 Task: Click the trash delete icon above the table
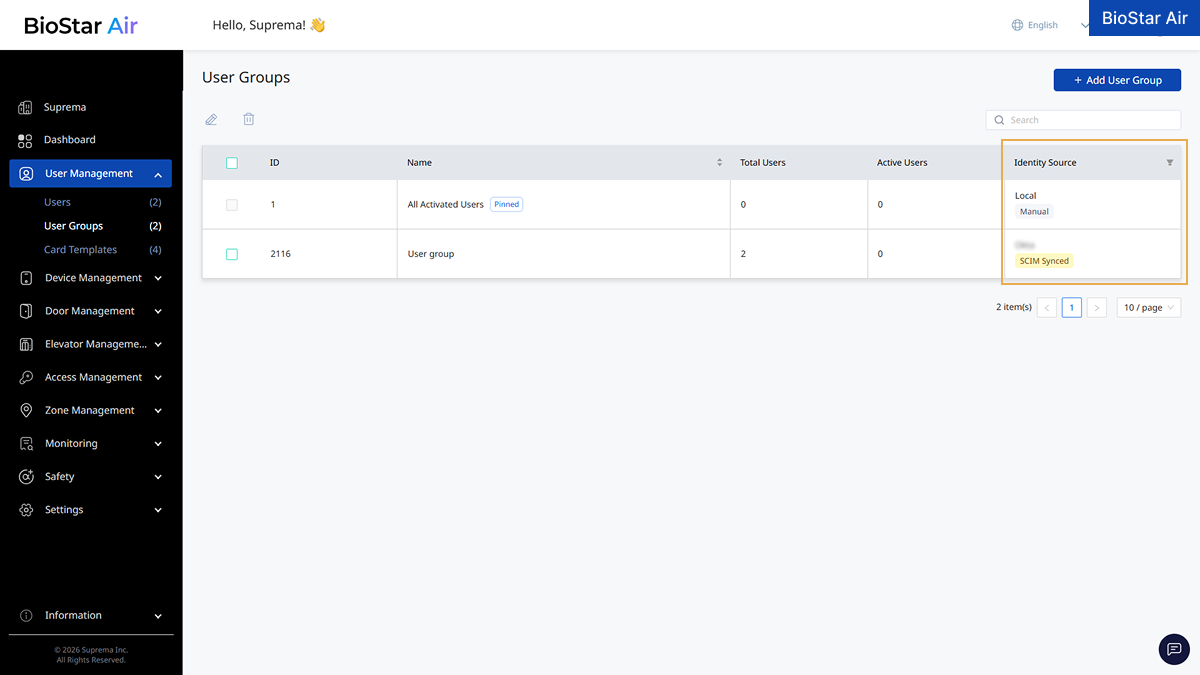point(249,119)
